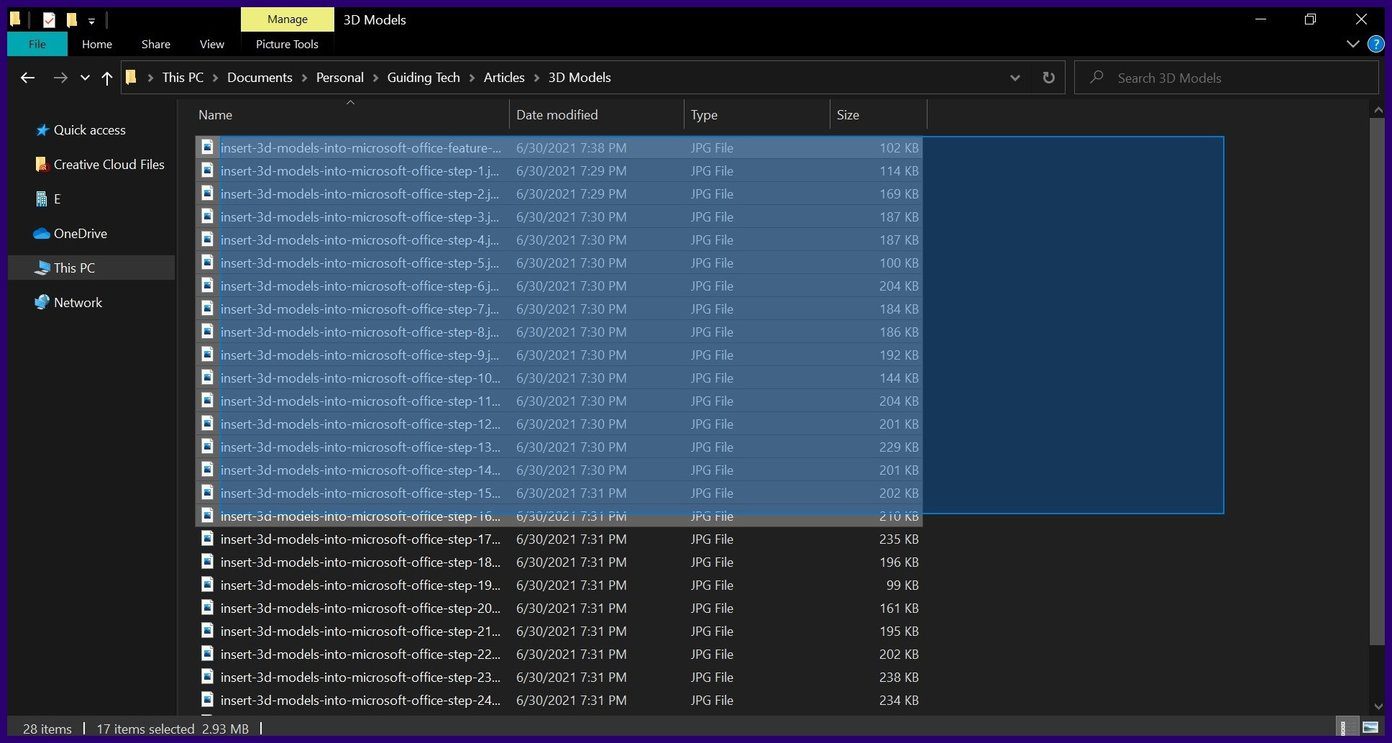
Task: Expand the ribbon with the chevron
Action: [x=1353, y=44]
